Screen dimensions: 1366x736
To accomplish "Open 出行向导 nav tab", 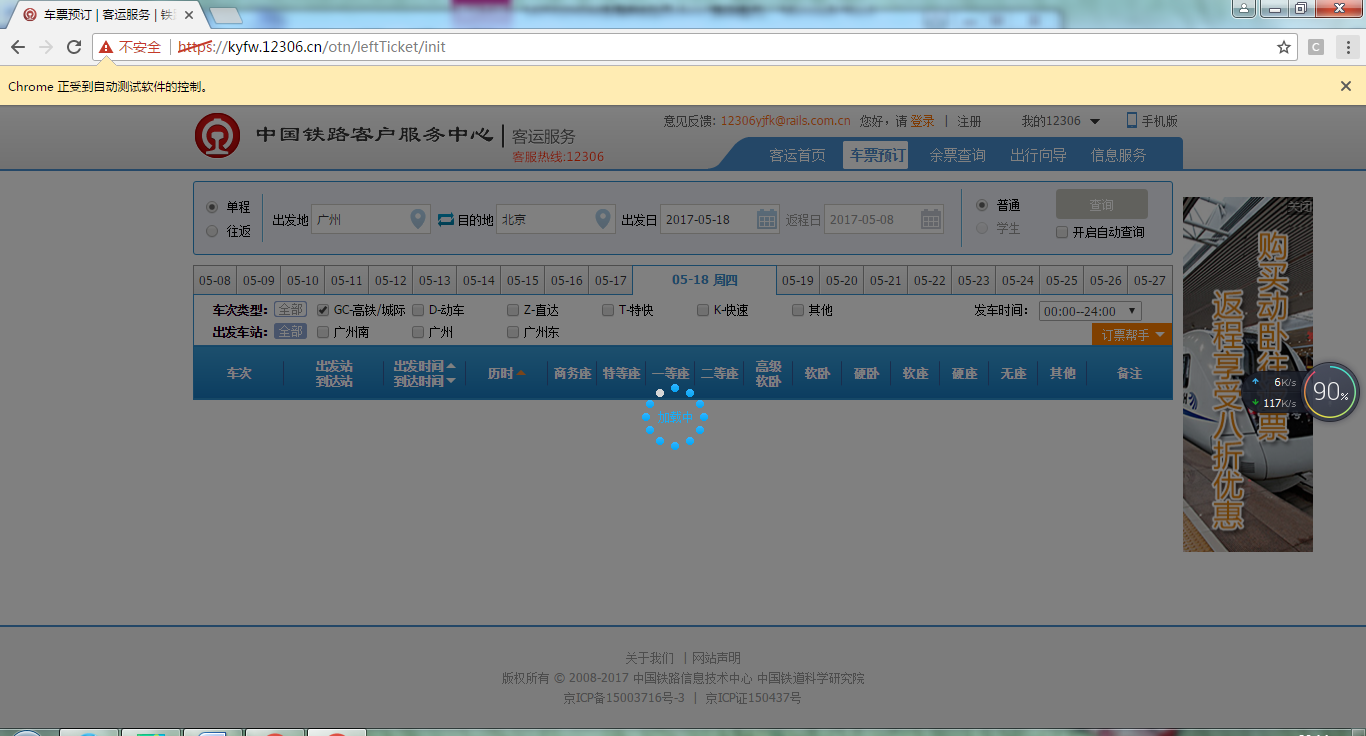I will 1038,155.
